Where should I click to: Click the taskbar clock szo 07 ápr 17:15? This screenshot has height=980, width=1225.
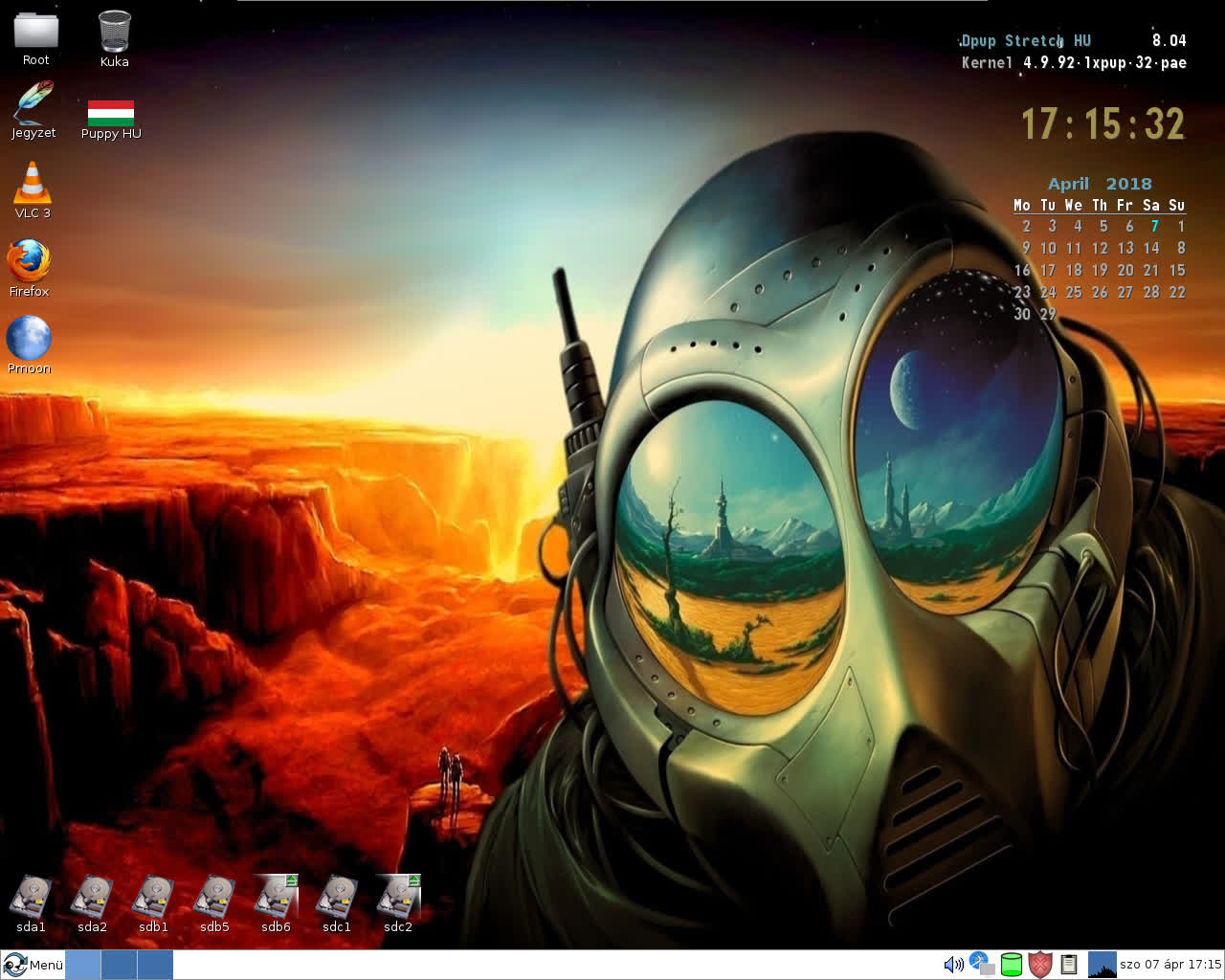[x=1170, y=965]
